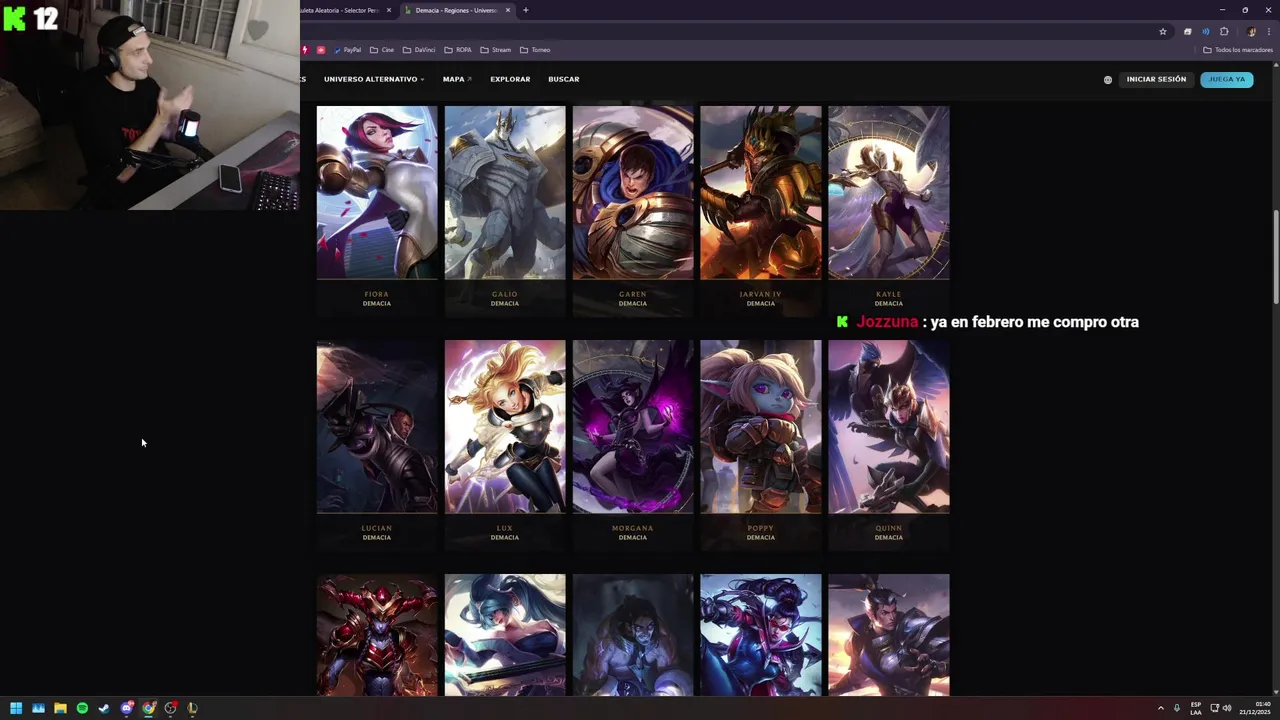Open the Kayle champion card

889,211
